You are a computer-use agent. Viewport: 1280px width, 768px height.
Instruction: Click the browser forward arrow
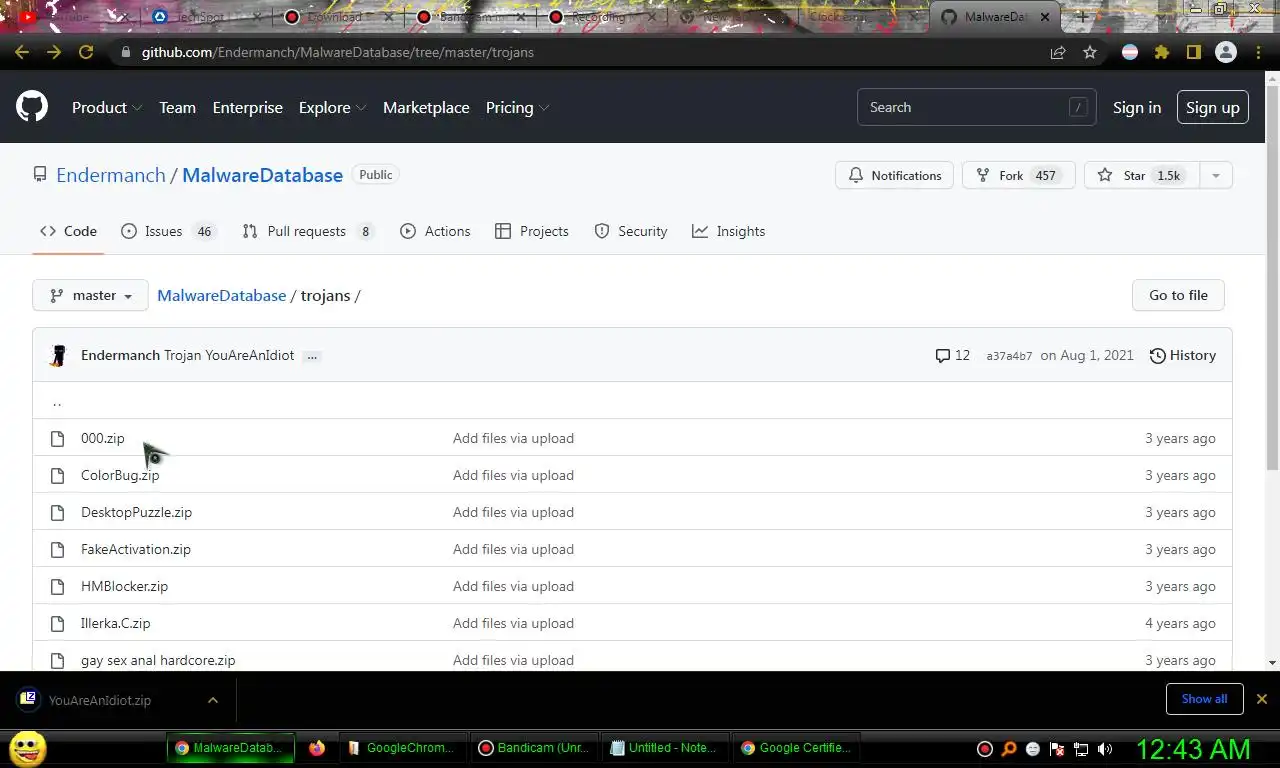click(x=54, y=52)
